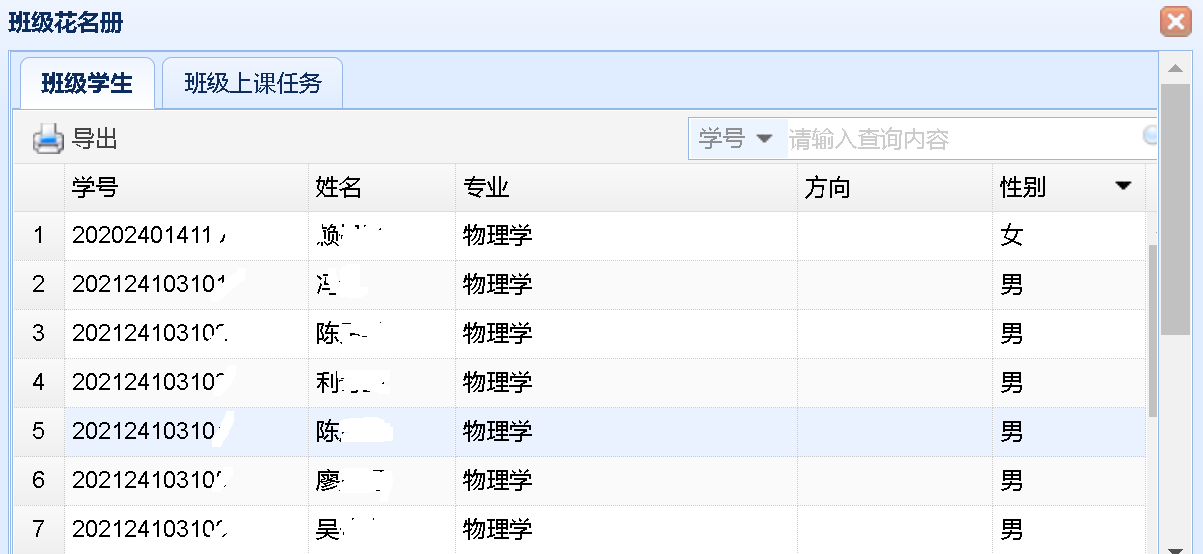This screenshot has height=554, width=1203.
Task: Click the 导出 button label
Action: pos(95,139)
